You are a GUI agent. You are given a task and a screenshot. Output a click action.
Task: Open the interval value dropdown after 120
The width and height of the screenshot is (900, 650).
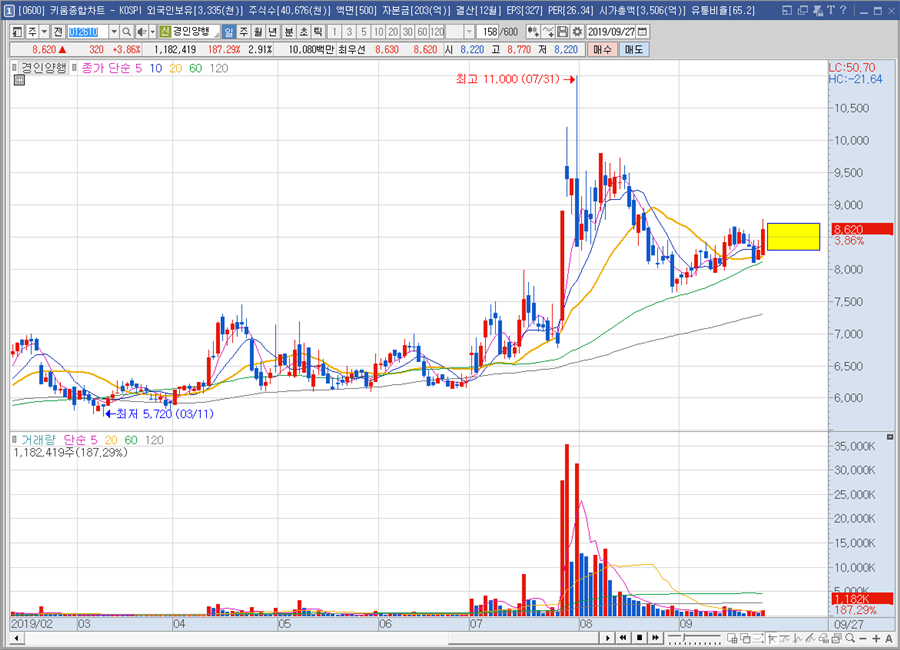coord(470,32)
